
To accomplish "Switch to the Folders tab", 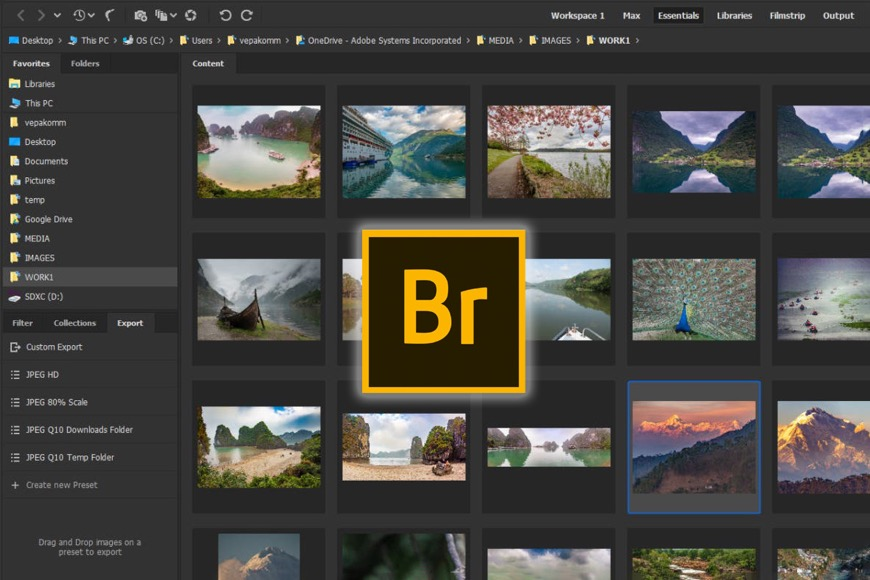I will coord(84,63).
